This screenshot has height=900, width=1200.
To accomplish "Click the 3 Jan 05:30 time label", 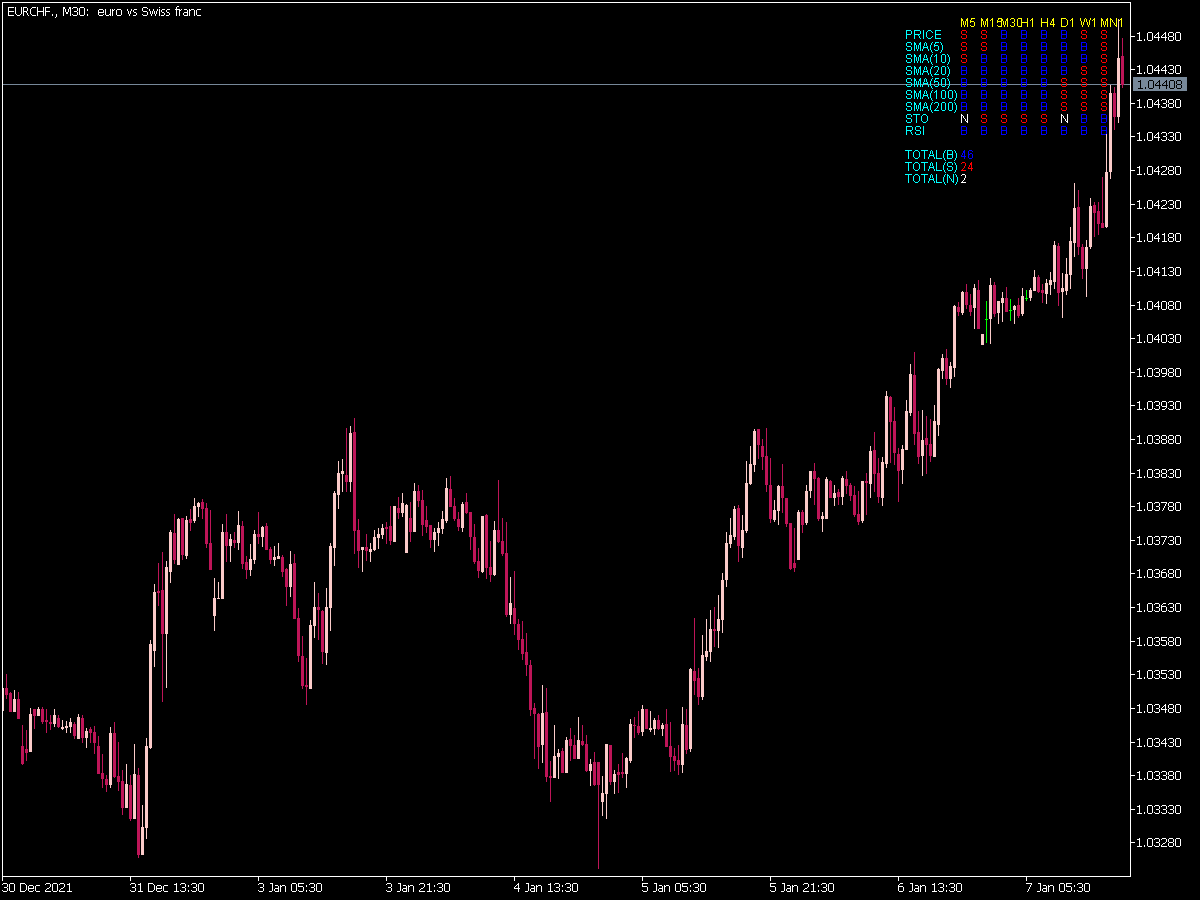I will coord(290,887).
